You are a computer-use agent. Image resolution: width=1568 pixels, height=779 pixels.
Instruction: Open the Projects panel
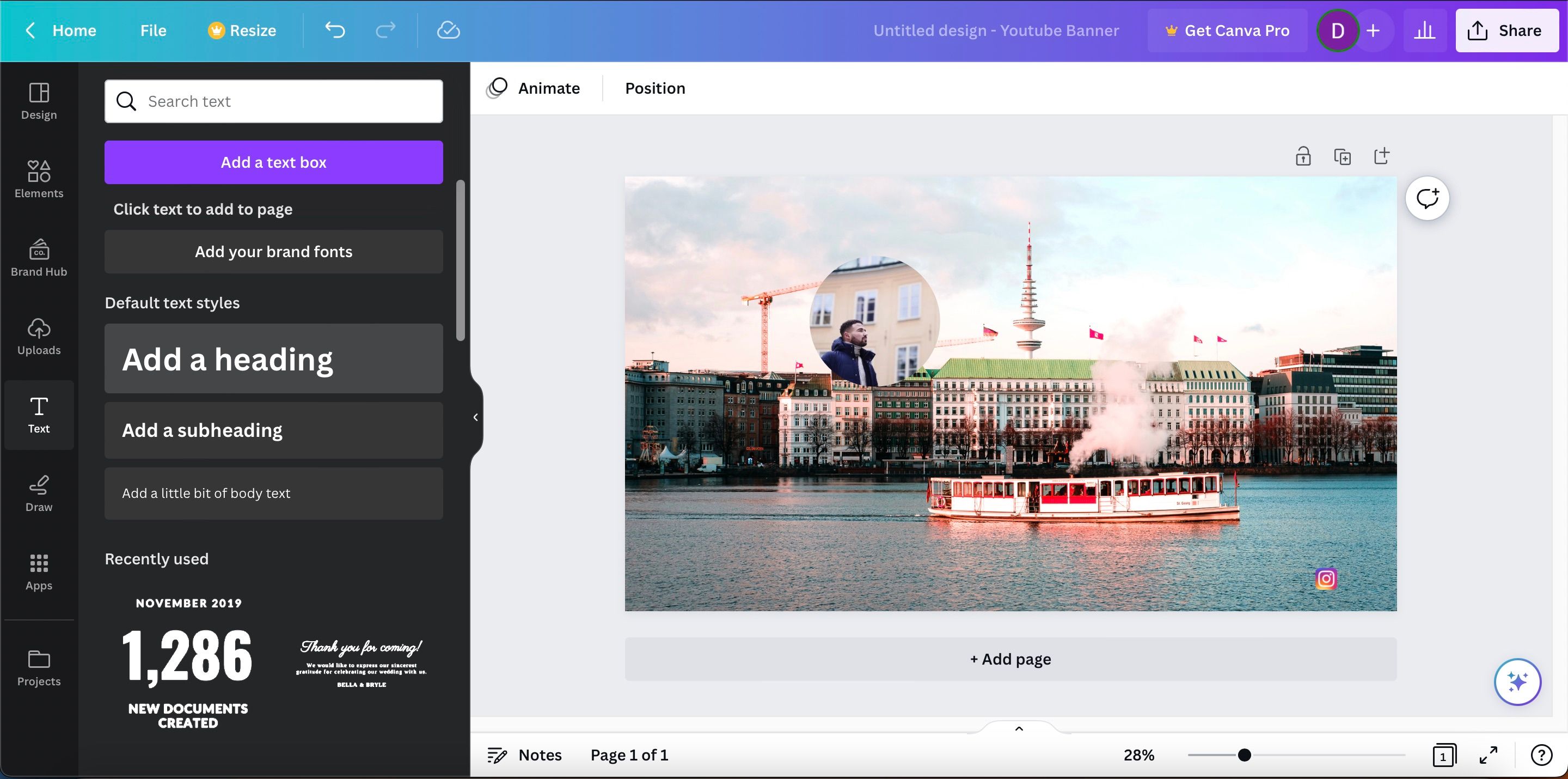click(x=38, y=667)
